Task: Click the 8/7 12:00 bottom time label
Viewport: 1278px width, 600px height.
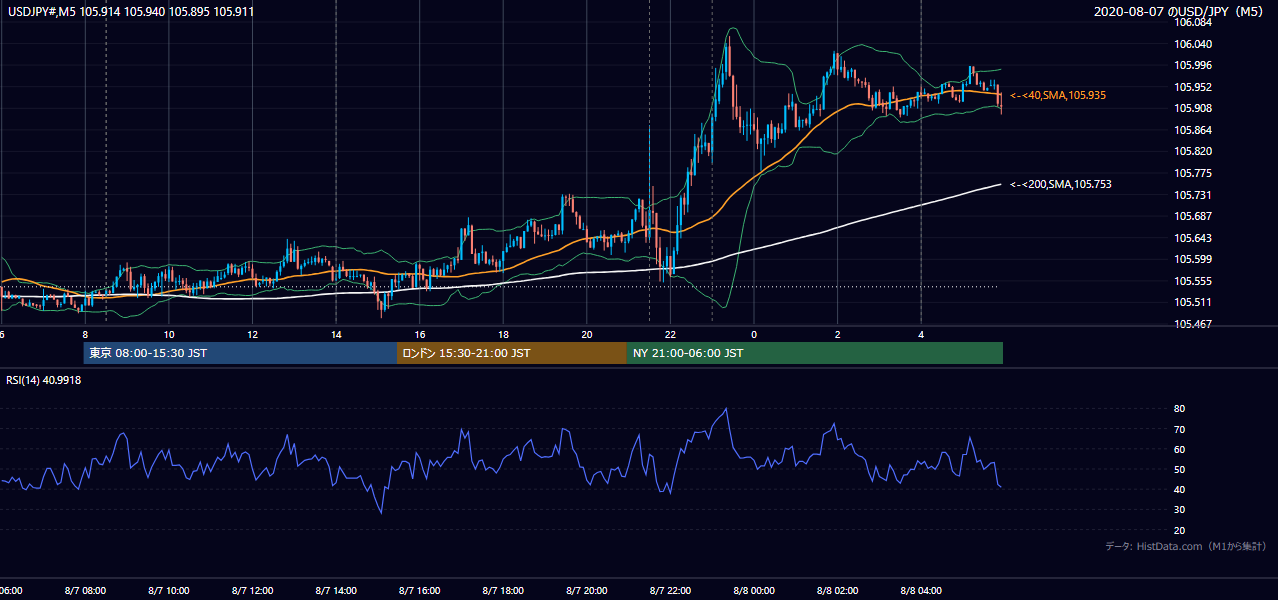Action: click(253, 590)
